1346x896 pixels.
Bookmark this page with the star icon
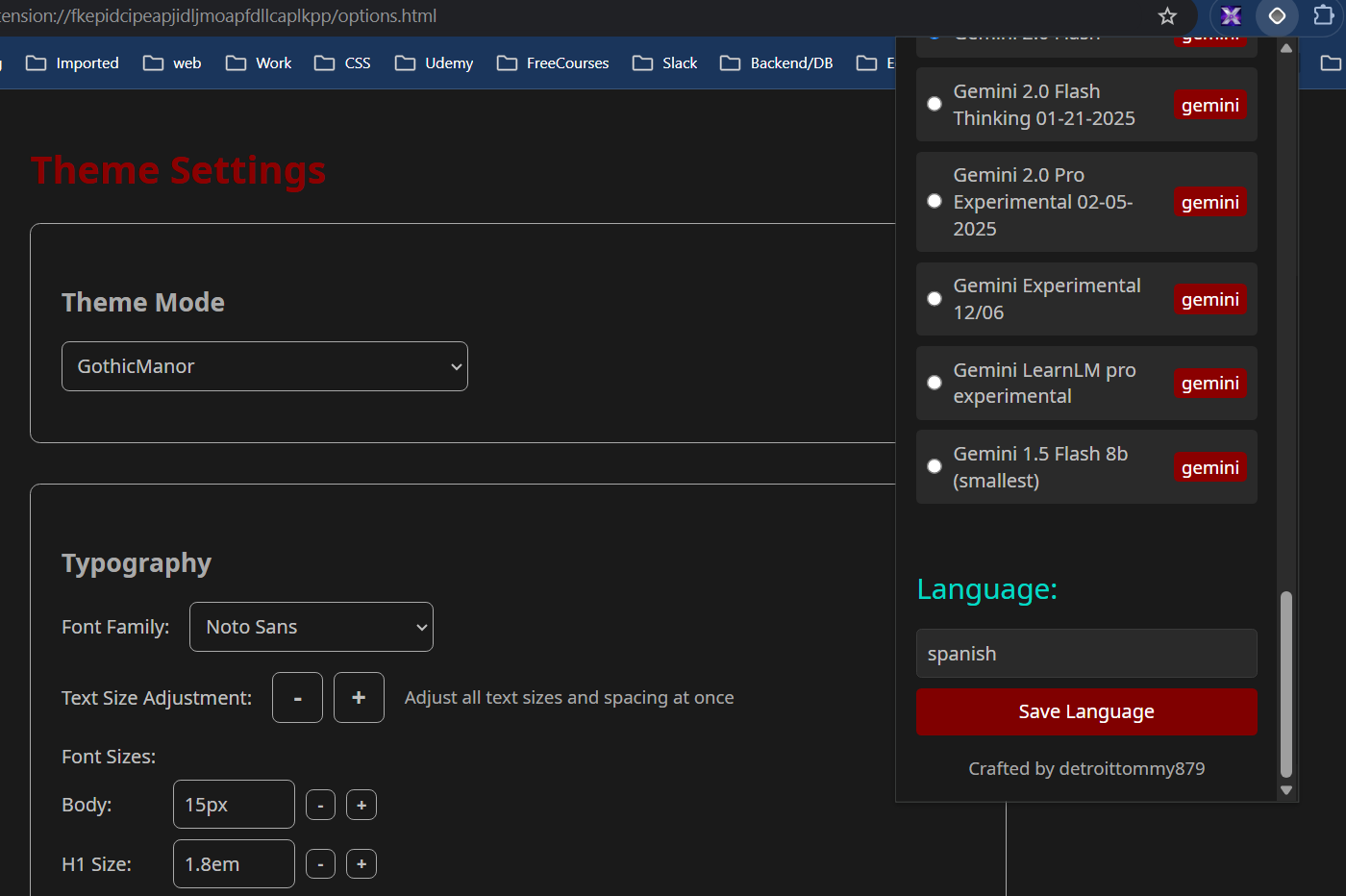point(1167,15)
